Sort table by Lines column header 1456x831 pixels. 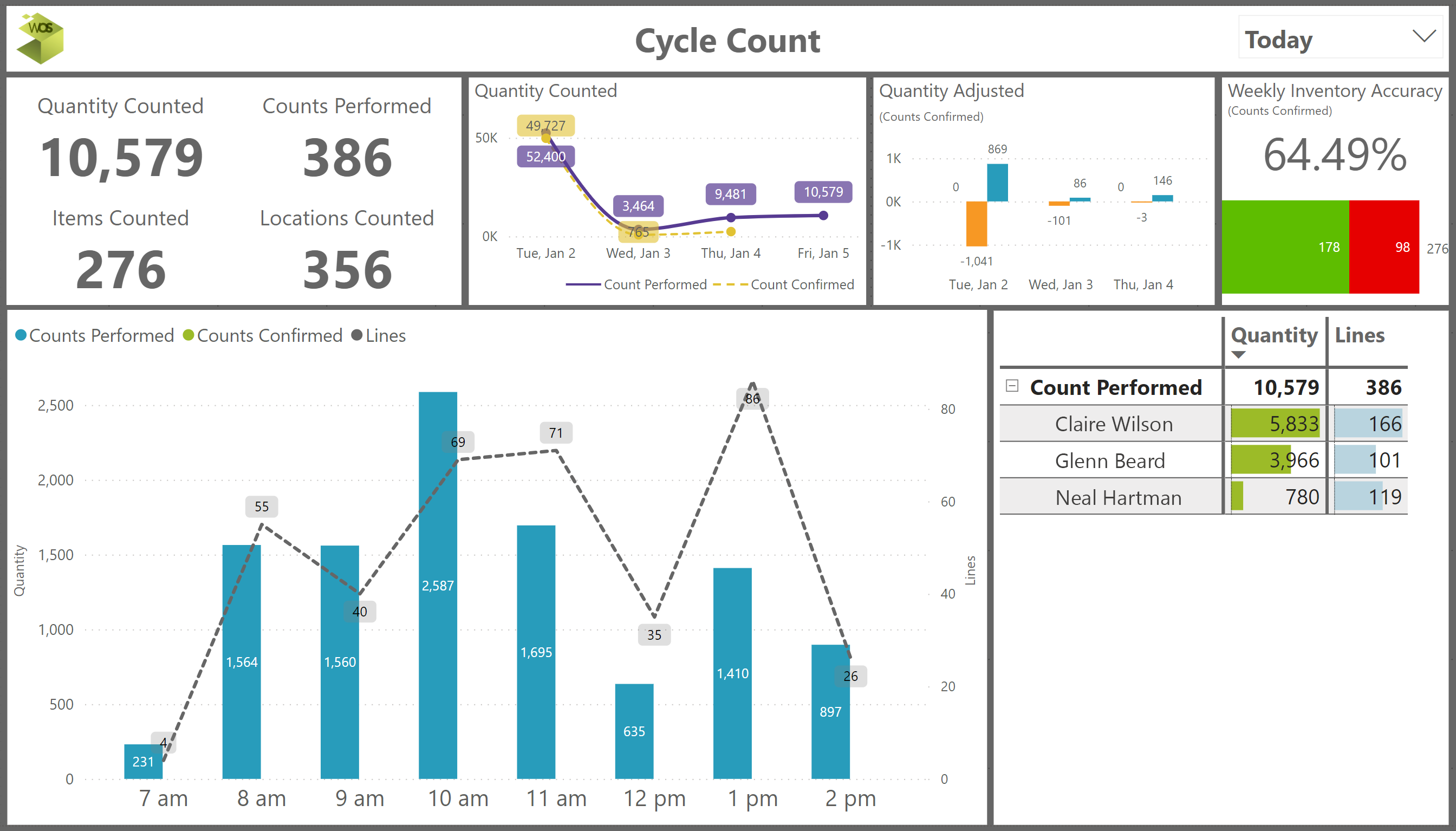(x=1359, y=336)
